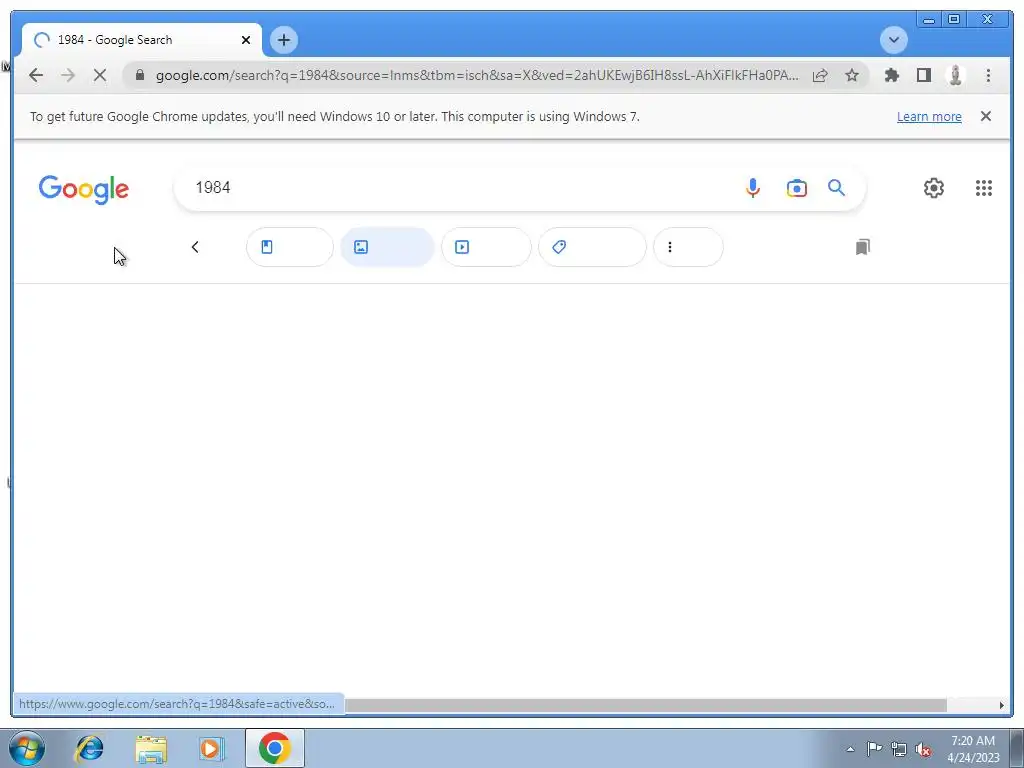Select the Books filter chip

coord(289,247)
